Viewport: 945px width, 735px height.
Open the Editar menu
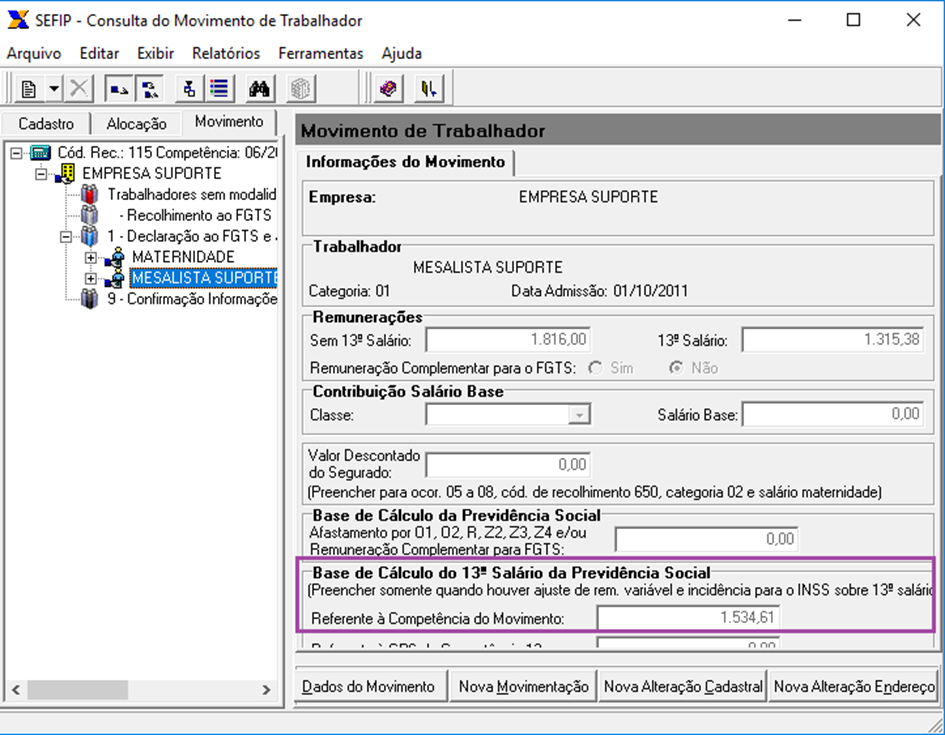click(99, 54)
